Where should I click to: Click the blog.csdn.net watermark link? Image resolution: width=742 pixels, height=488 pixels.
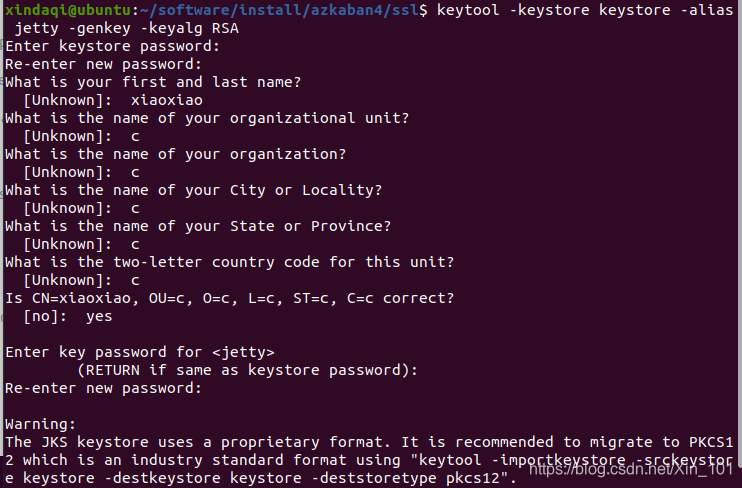(x=631, y=469)
